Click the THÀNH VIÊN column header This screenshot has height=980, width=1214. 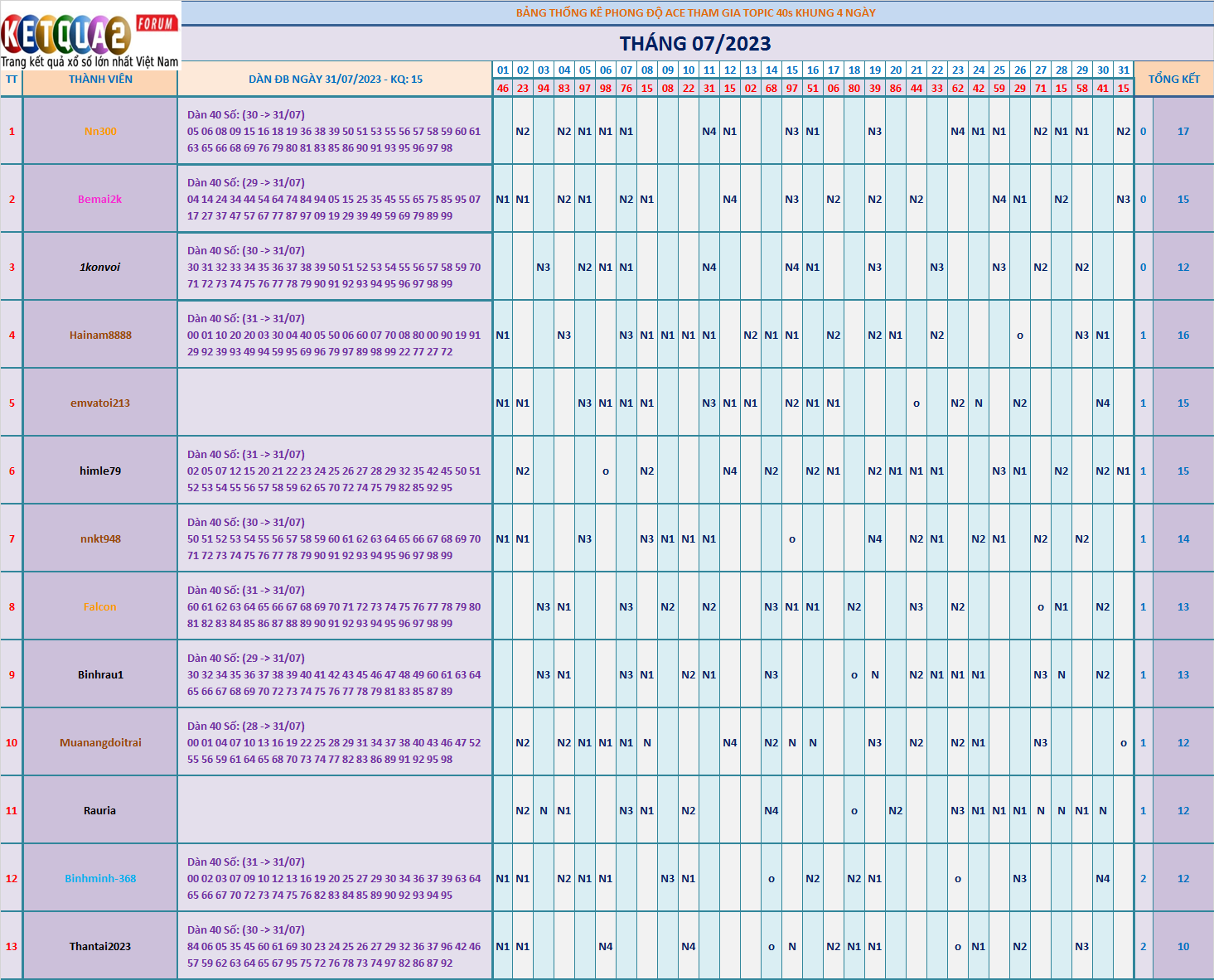(100, 80)
